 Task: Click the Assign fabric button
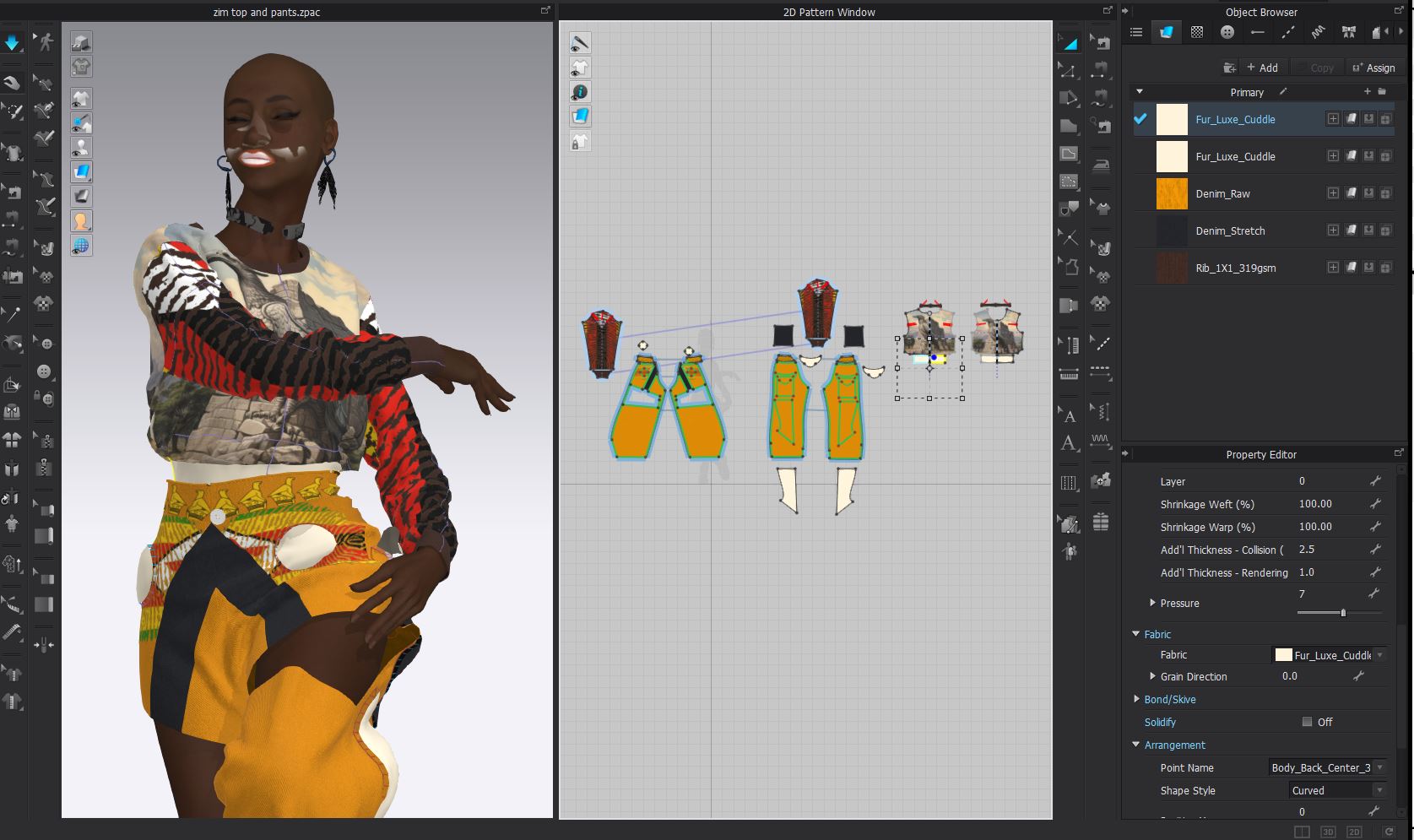click(1373, 68)
